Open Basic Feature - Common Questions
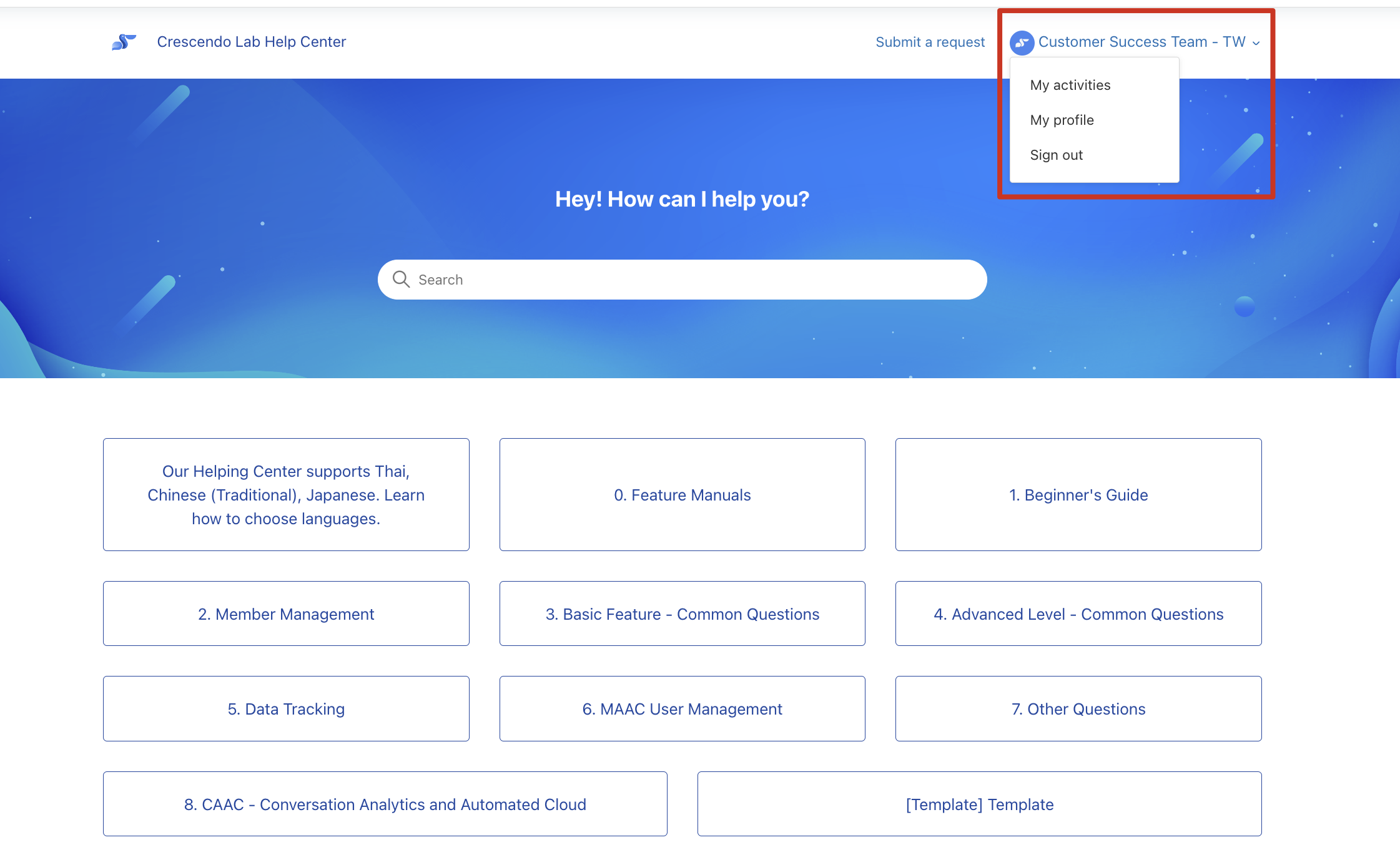This screenshot has height=860, width=1400. pyautogui.click(x=682, y=613)
